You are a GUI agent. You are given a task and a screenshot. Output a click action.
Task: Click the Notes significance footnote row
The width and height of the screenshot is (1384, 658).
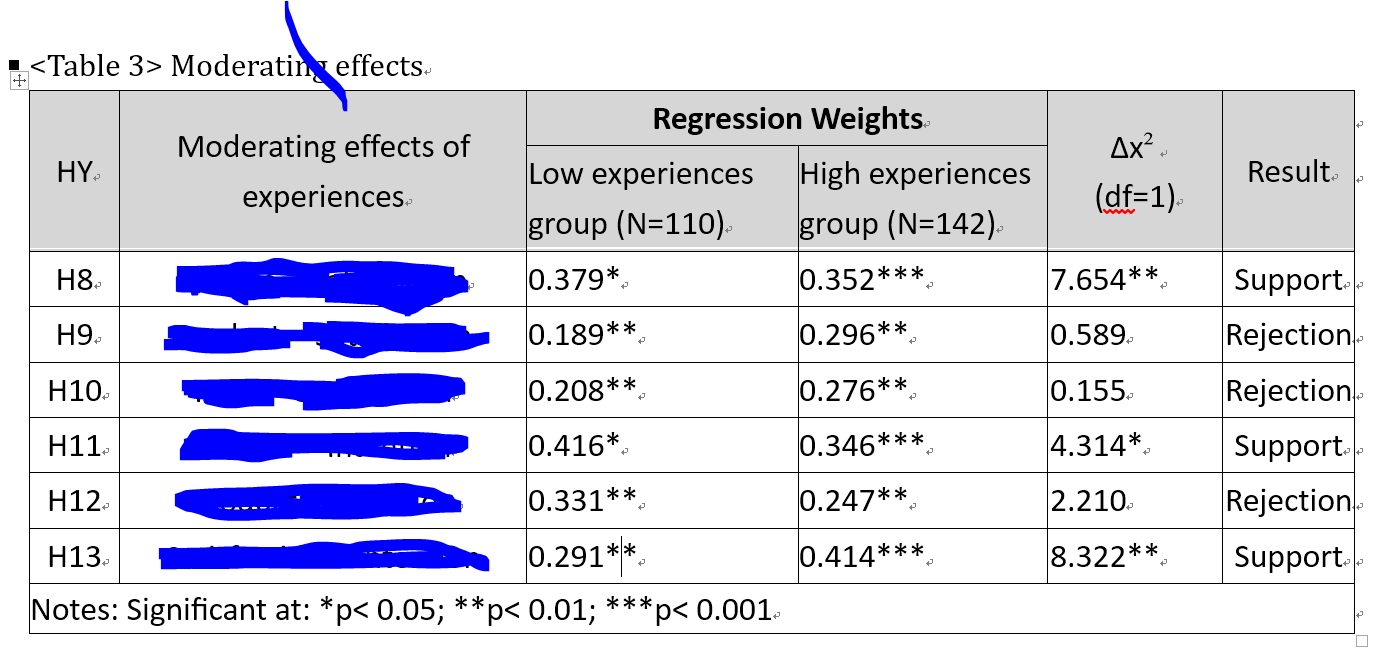point(401,610)
